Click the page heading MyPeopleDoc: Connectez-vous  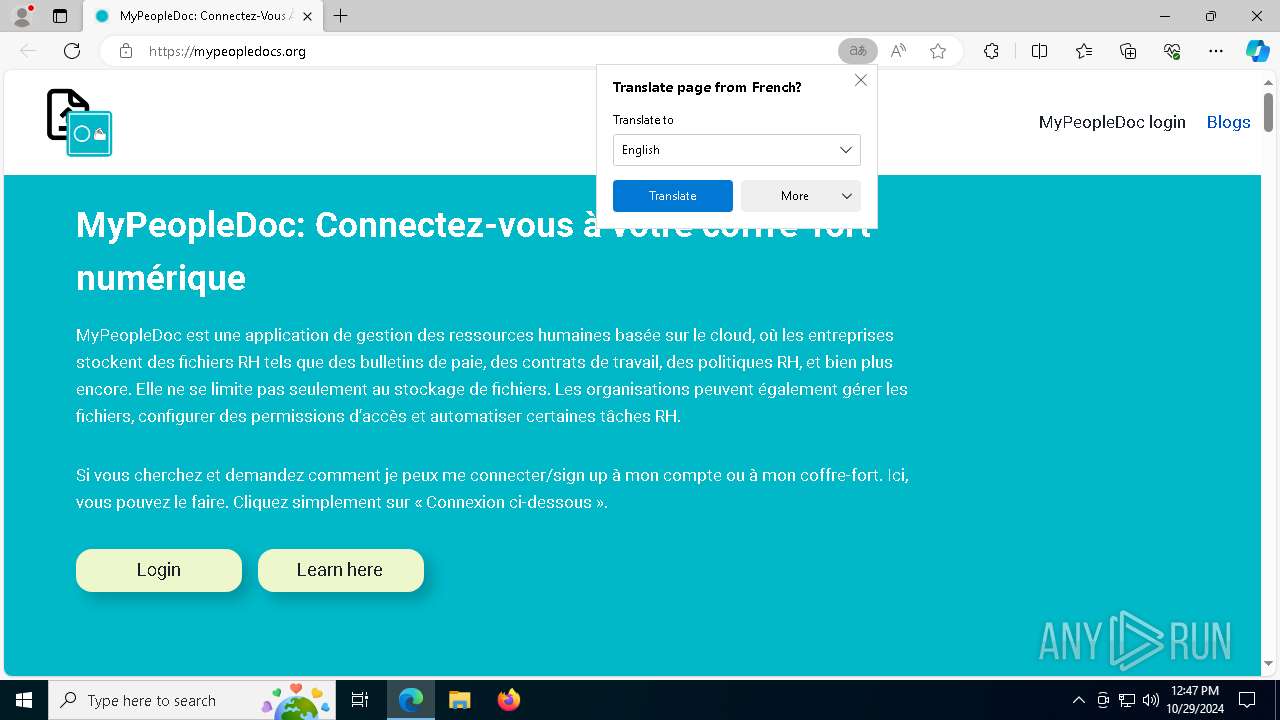point(473,251)
